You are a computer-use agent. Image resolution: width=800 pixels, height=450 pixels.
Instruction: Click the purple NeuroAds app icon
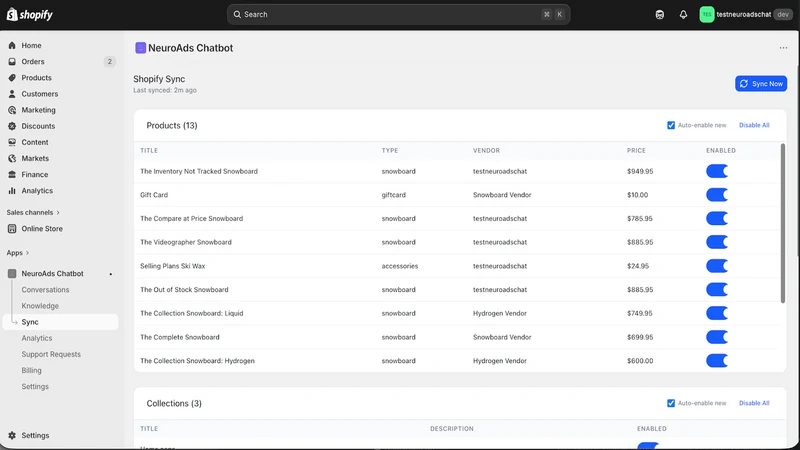pyautogui.click(x=140, y=48)
